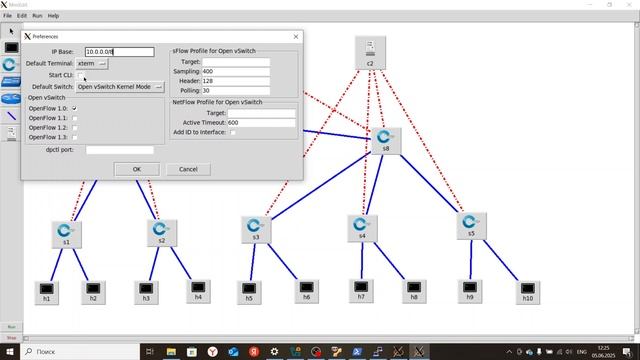Click the horizontal scrollbar below the canvas

[x=329, y=338]
